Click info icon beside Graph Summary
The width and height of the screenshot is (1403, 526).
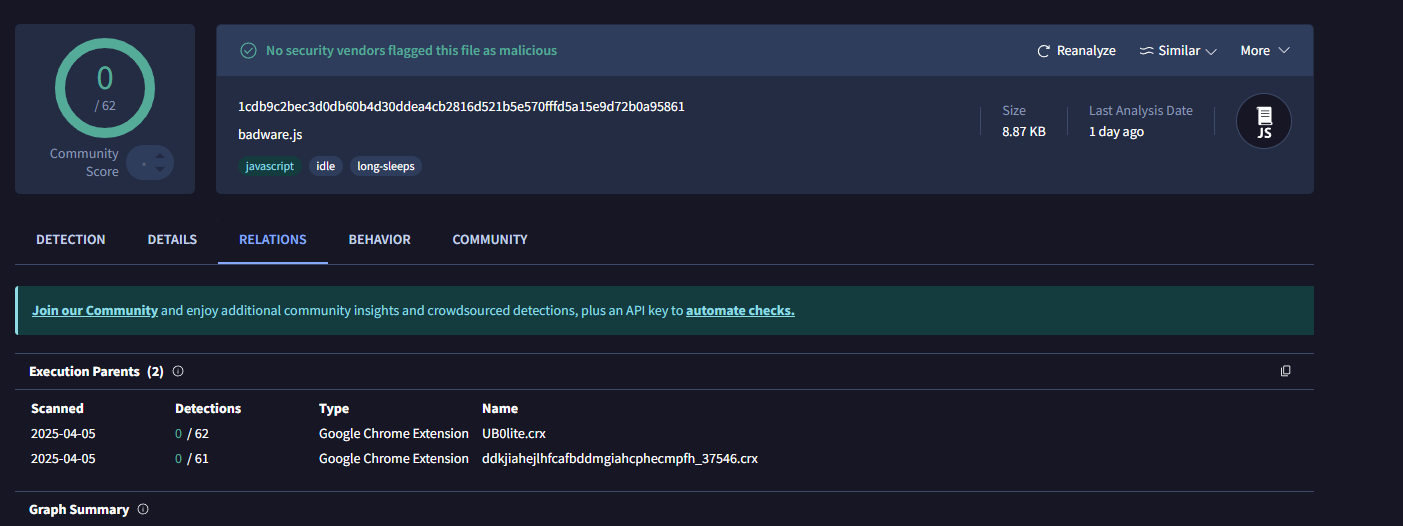143,509
